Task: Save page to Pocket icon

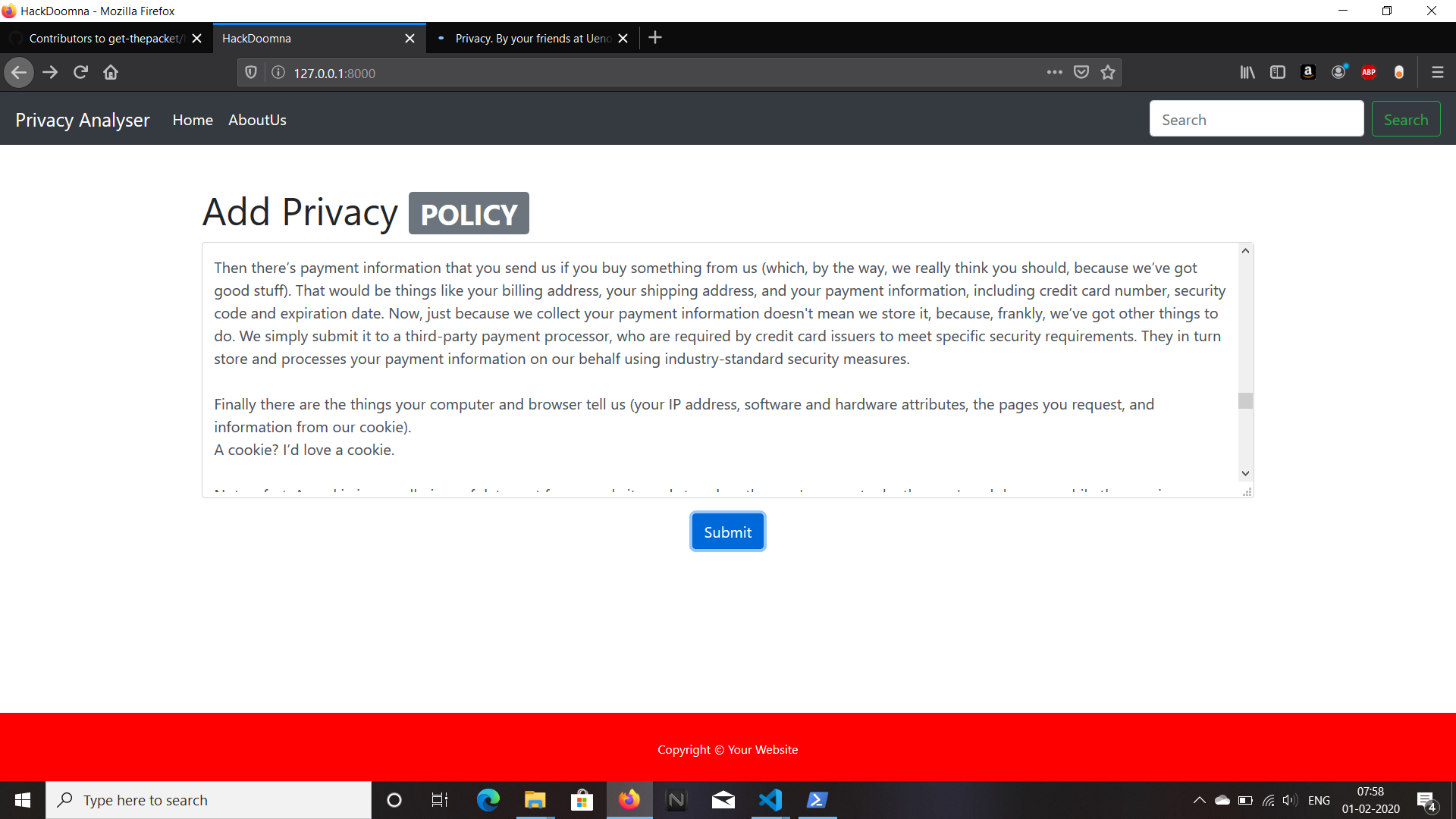Action: click(x=1081, y=73)
